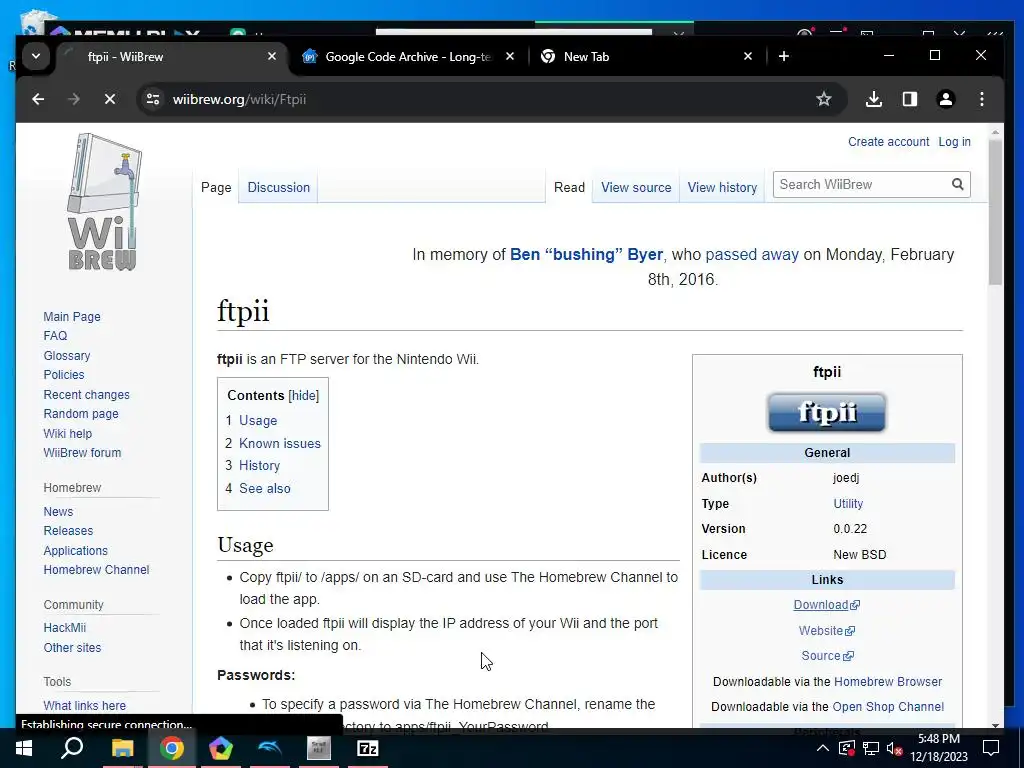This screenshot has width=1024, height=768.
Task: Stop page loading with the X button
Action: pyautogui.click(x=110, y=99)
